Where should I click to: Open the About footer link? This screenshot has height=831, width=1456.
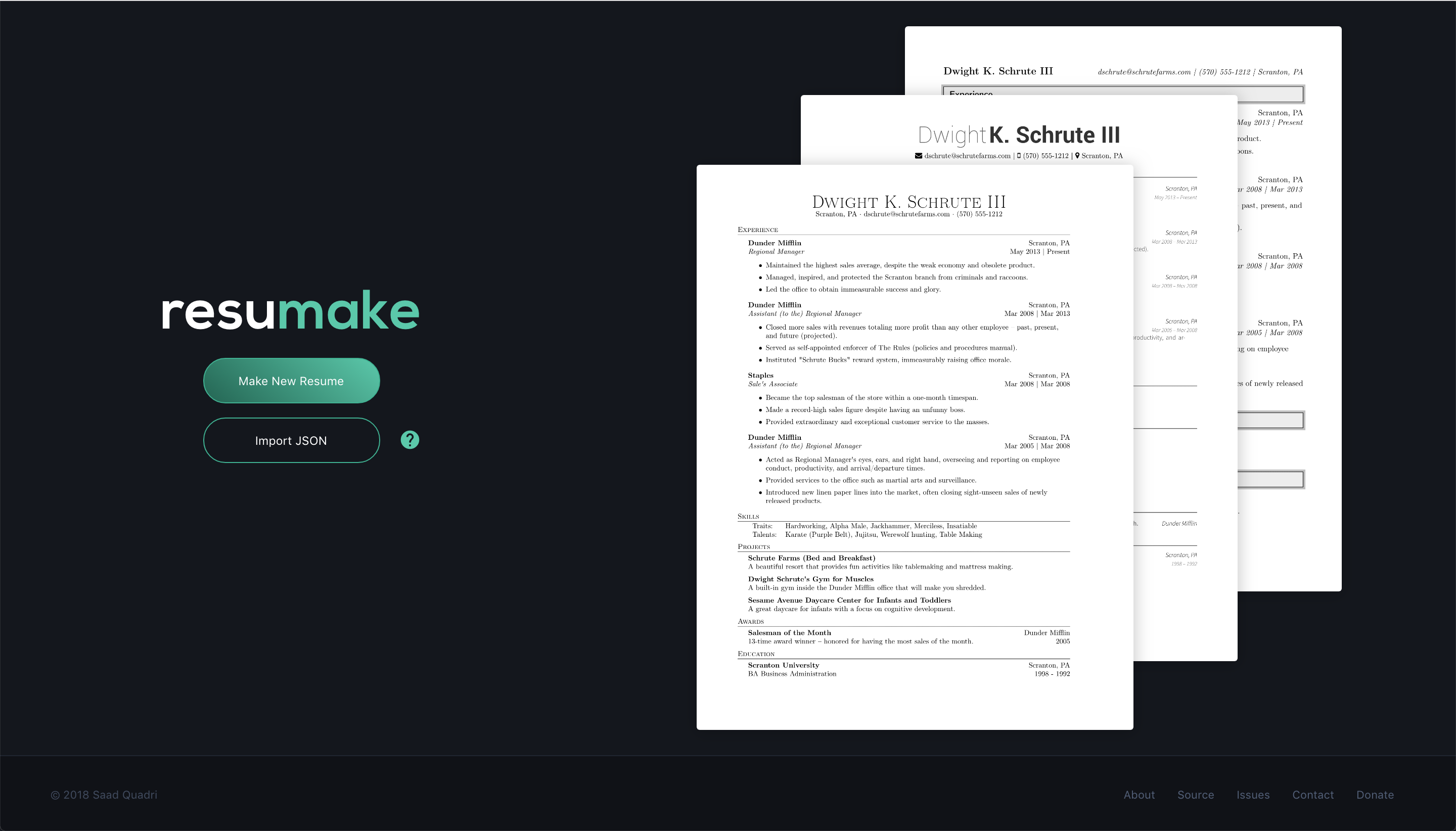1139,795
